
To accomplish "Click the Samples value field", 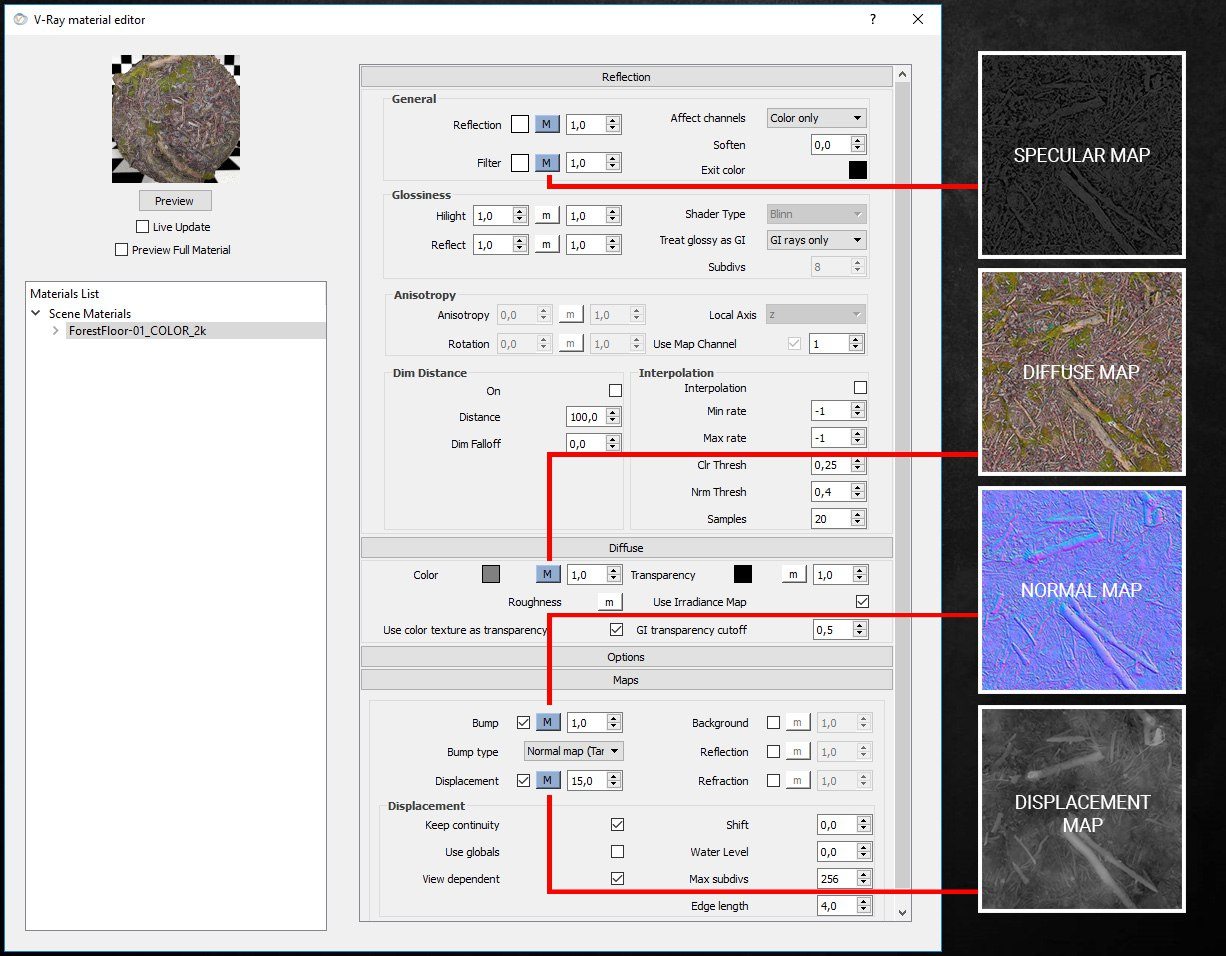I will coord(830,519).
